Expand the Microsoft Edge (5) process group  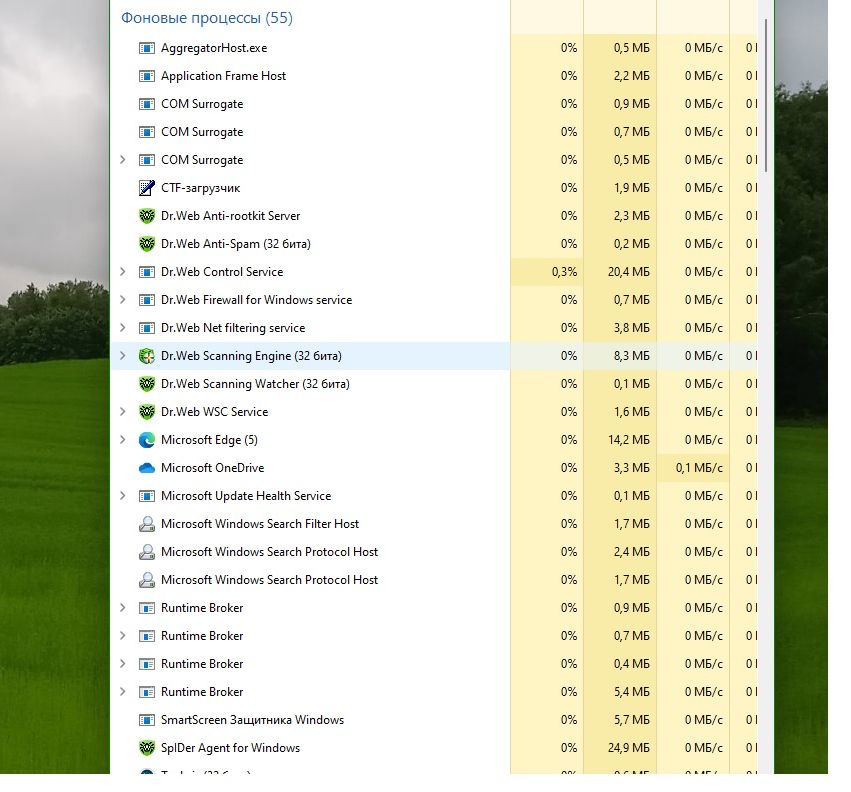pyautogui.click(x=123, y=440)
